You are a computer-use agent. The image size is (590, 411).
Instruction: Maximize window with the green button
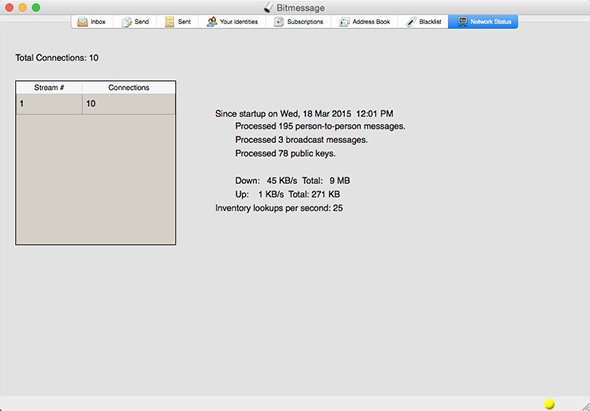tap(36, 8)
